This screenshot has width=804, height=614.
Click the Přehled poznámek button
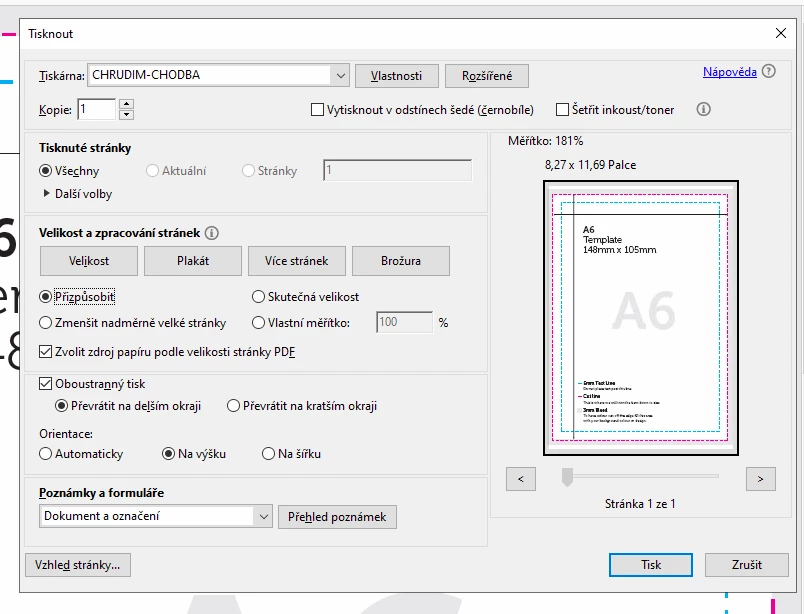tap(337, 517)
